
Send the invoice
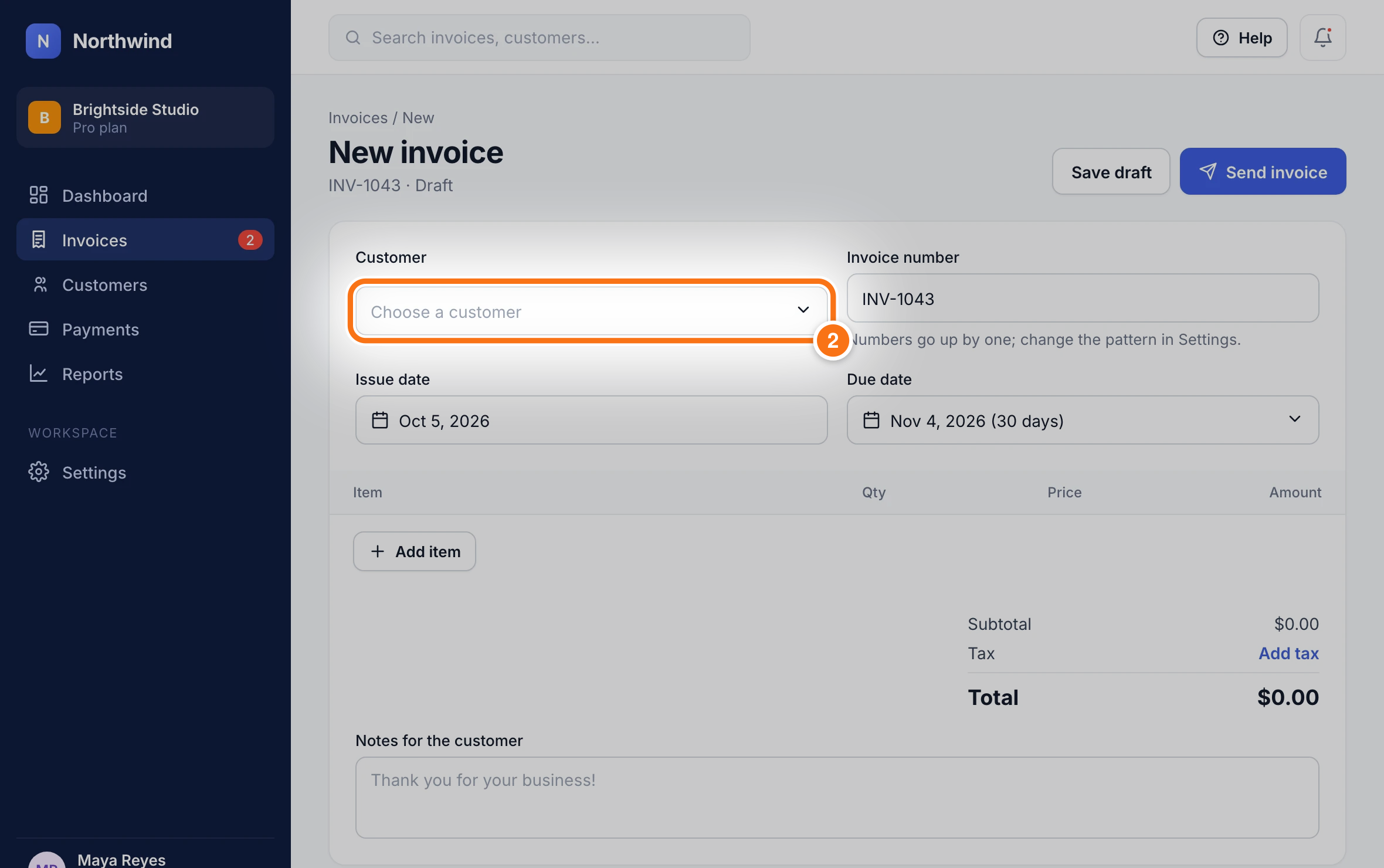1263,171
